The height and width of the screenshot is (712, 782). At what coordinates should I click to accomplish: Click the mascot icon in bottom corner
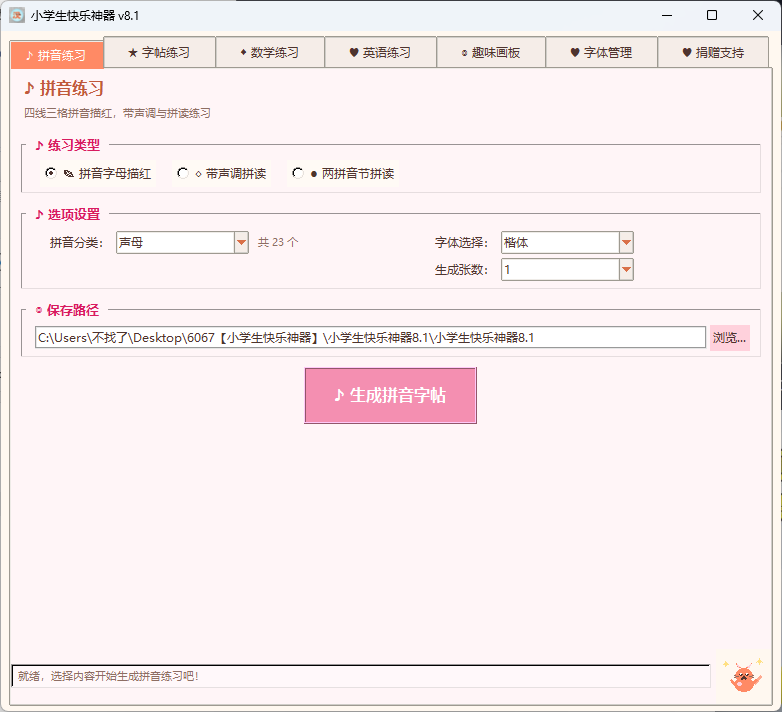click(743, 676)
